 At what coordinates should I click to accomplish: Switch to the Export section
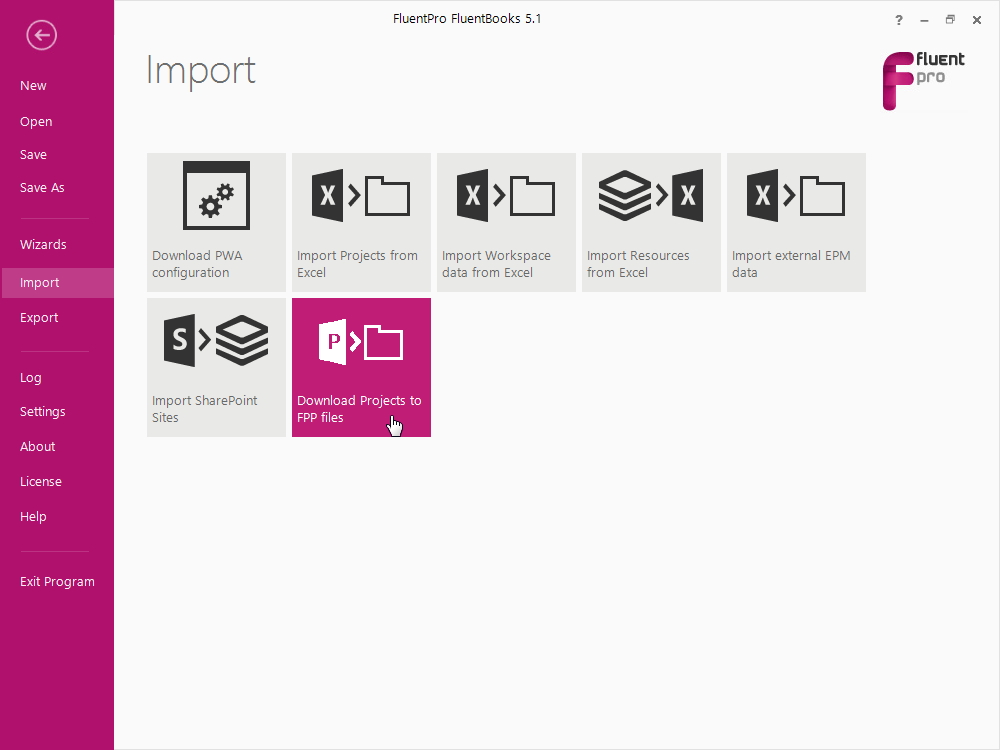click(x=39, y=318)
